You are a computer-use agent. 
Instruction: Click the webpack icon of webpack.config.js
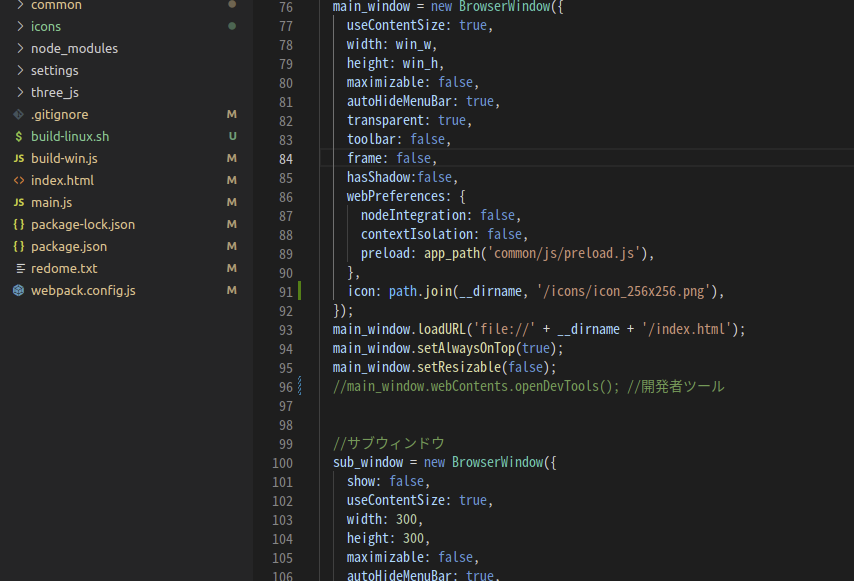(x=19, y=290)
